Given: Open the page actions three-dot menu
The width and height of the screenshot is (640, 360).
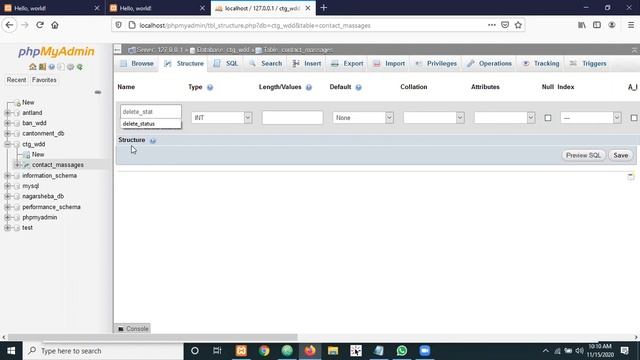Looking at the screenshot, I should pos(491,25).
